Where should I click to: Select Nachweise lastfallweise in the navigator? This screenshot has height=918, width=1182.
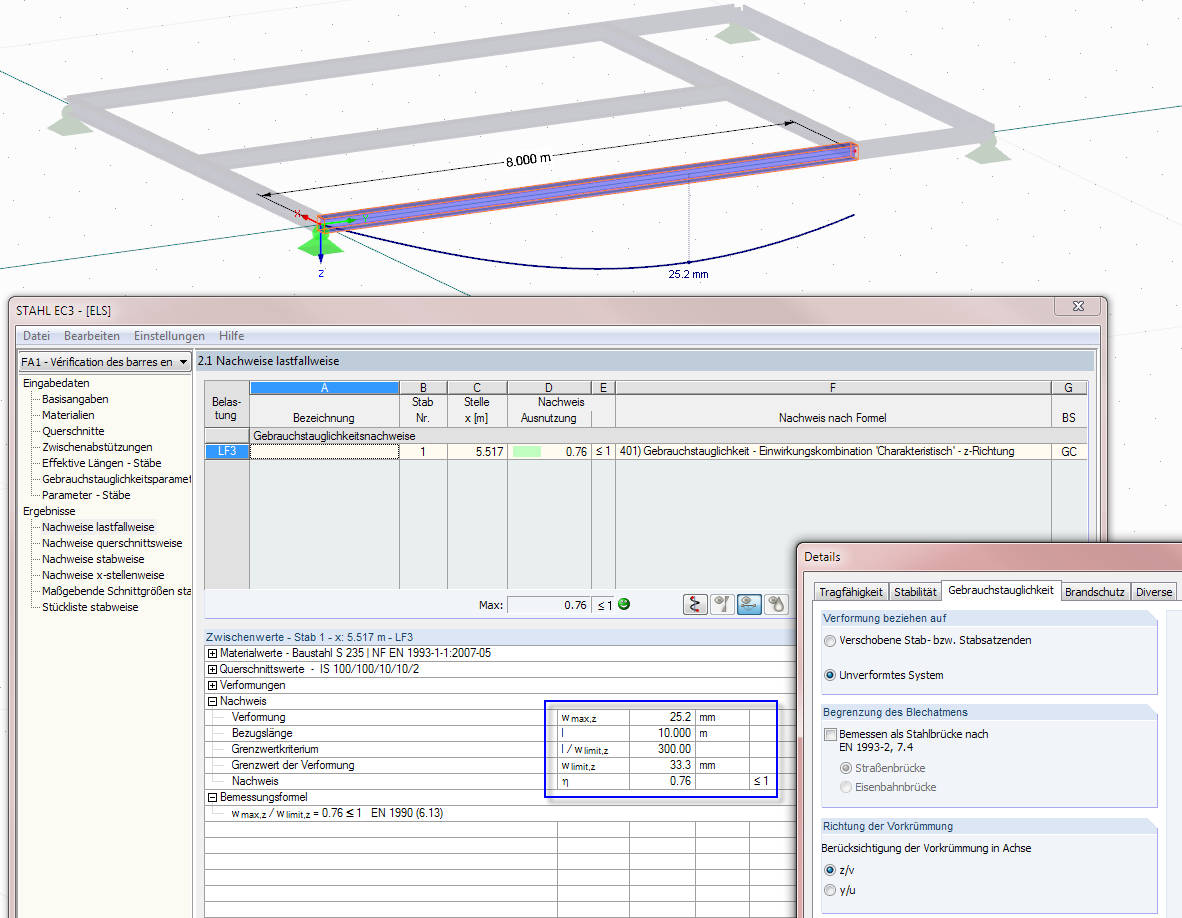coord(98,527)
